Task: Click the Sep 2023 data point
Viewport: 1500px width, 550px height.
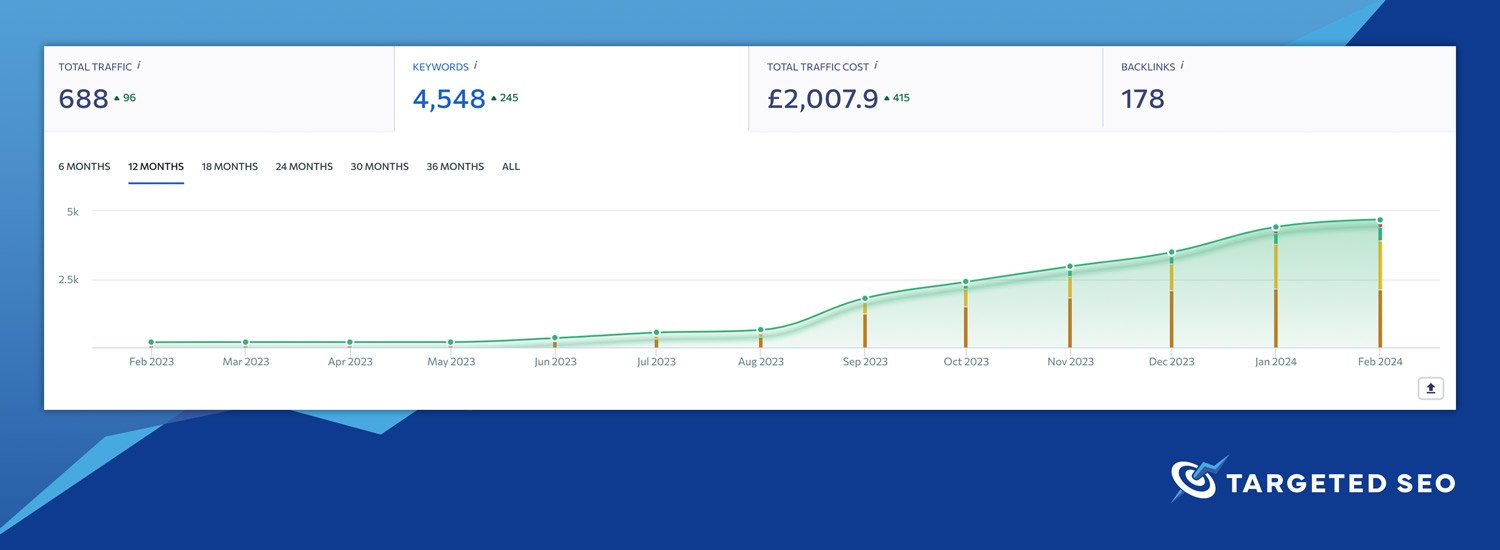Action: click(x=865, y=298)
